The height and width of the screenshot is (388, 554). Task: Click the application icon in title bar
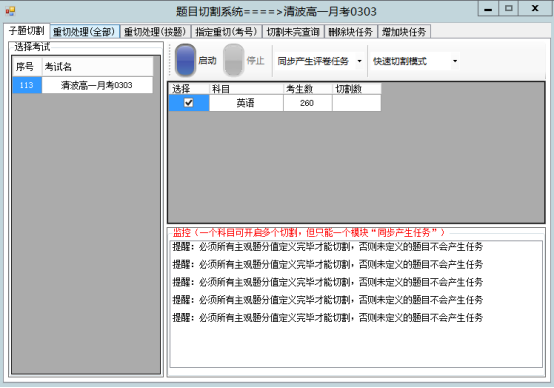tap(10, 11)
